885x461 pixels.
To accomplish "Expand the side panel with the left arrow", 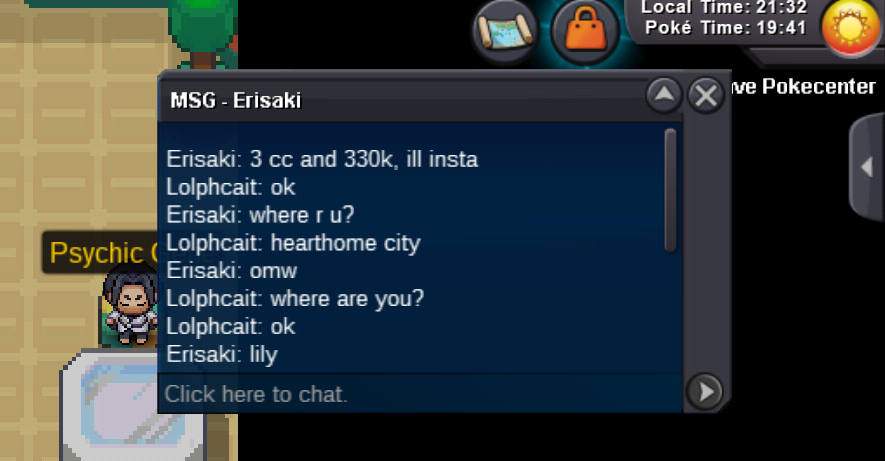I will click(867, 167).
